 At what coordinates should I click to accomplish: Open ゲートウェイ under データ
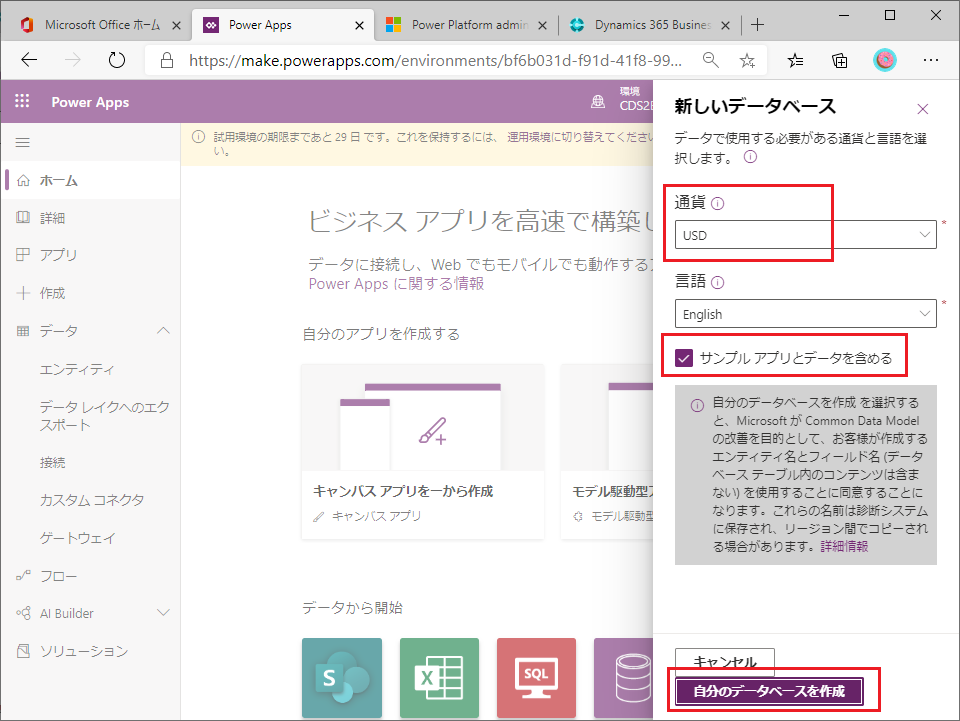point(77,538)
